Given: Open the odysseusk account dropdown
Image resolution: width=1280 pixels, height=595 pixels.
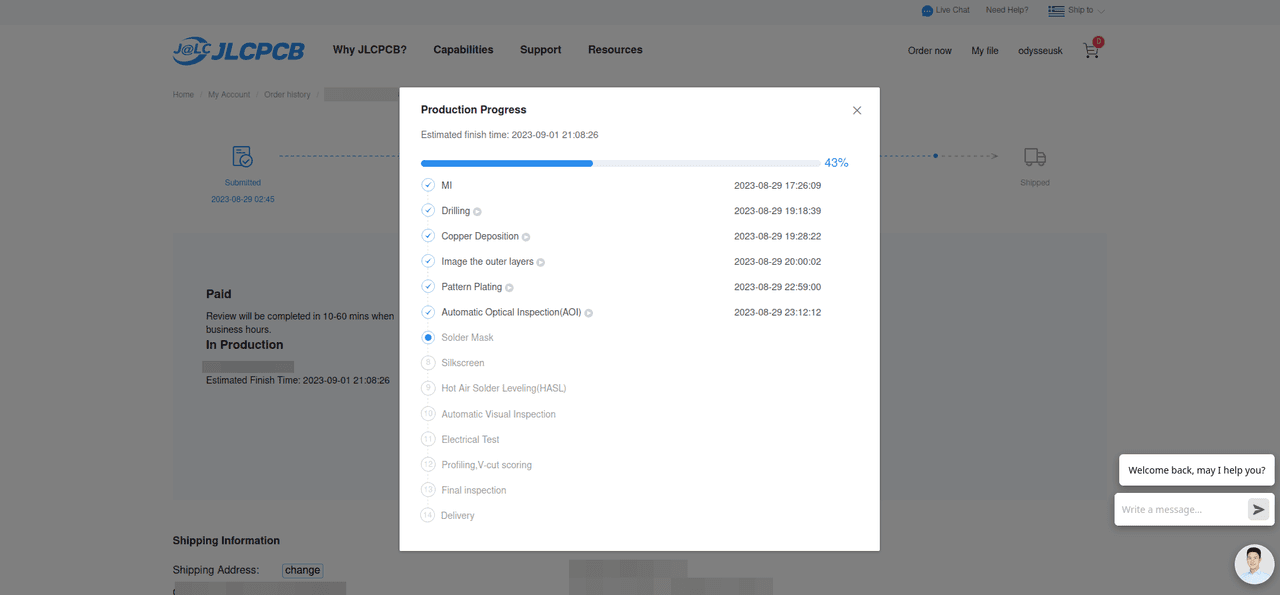Looking at the screenshot, I should pos(1040,51).
